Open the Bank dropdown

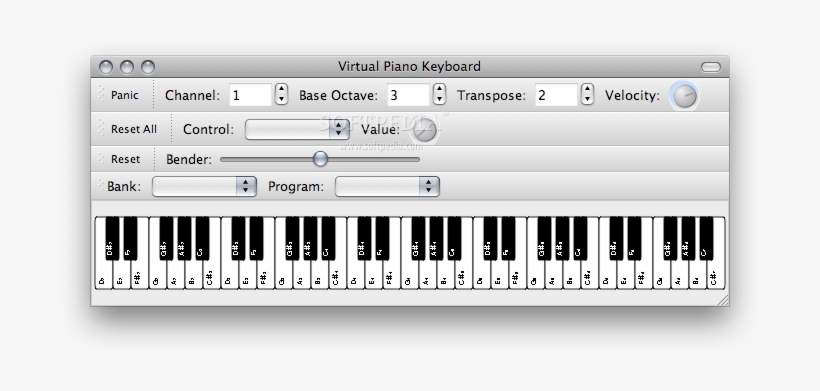point(204,187)
